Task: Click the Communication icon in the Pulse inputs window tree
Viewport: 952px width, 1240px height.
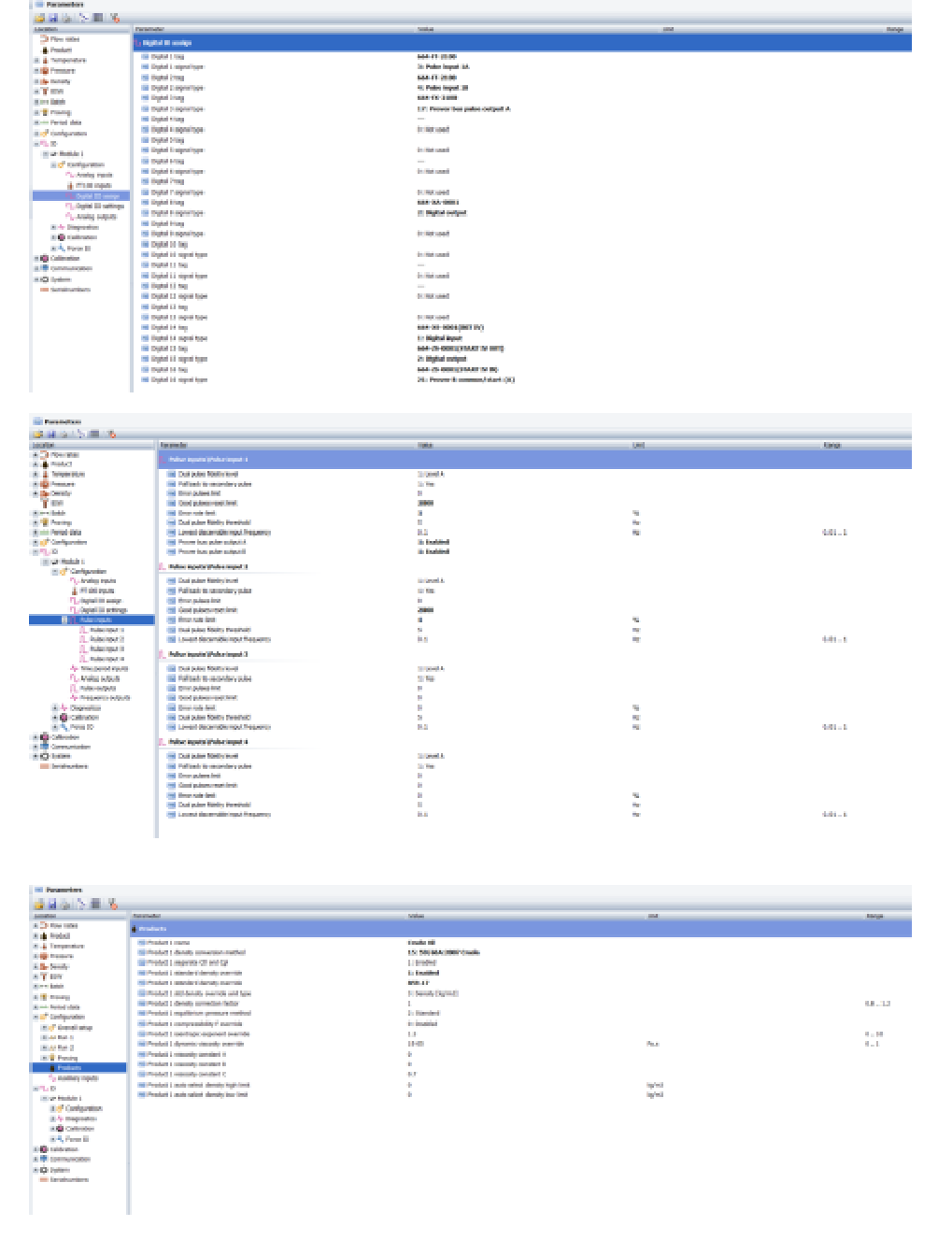Action: point(44,747)
